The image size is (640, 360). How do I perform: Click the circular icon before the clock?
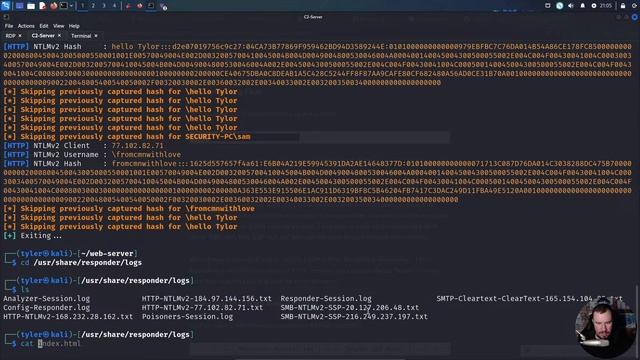coord(594,6)
